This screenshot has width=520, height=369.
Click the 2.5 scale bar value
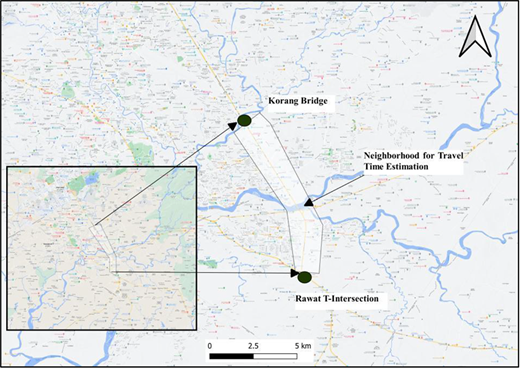click(x=253, y=346)
